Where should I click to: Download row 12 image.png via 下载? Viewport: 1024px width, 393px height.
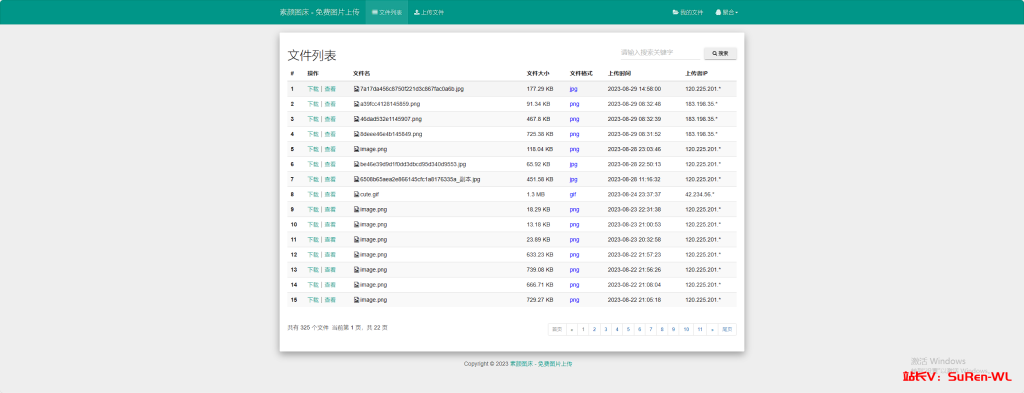[313, 255]
